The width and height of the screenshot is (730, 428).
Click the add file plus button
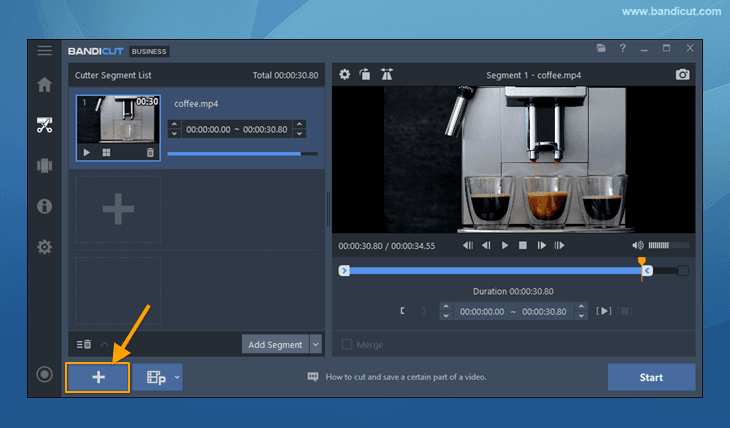pos(98,377)
